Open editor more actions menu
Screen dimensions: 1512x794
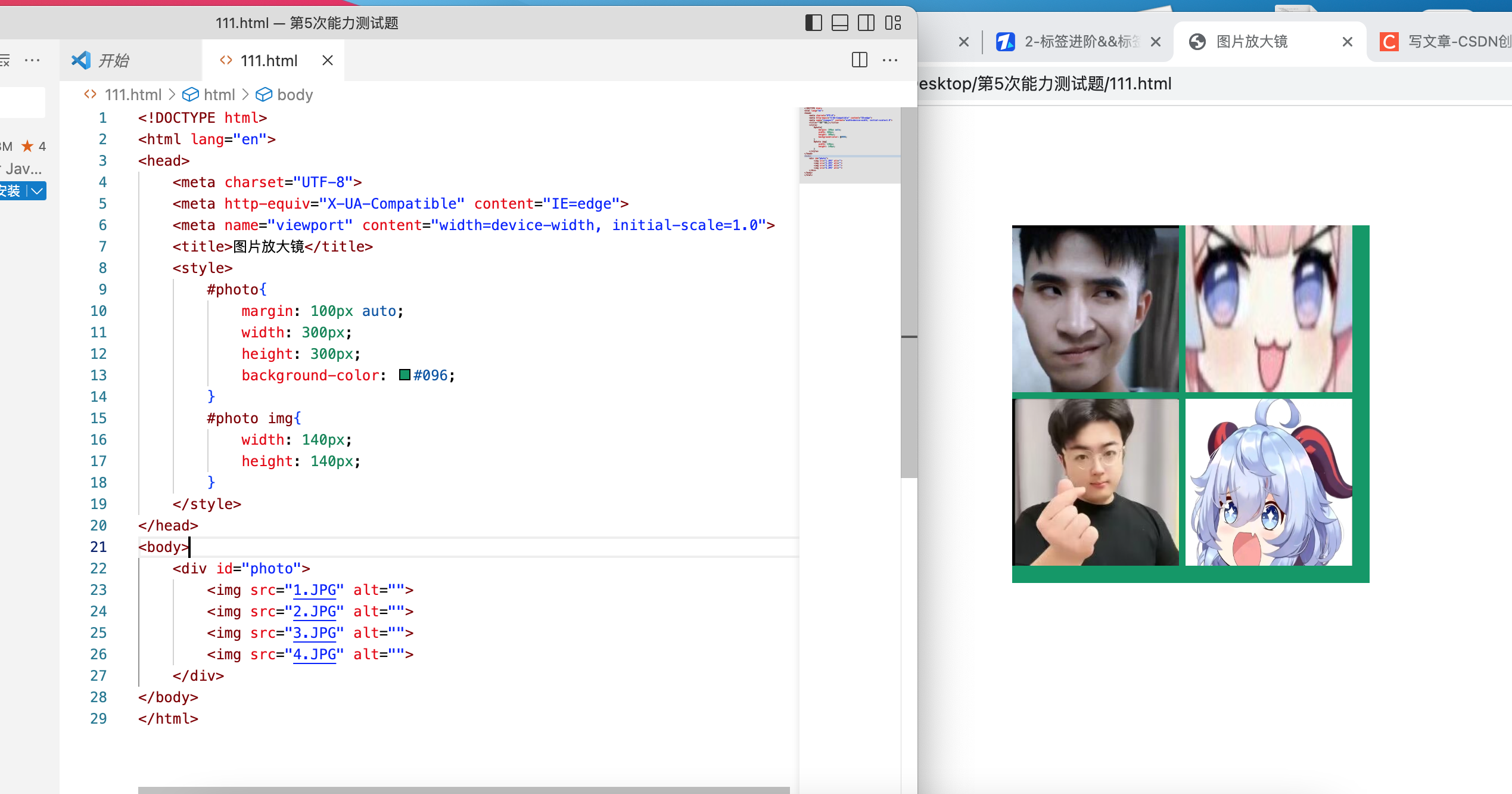click(x=890, y=60)
